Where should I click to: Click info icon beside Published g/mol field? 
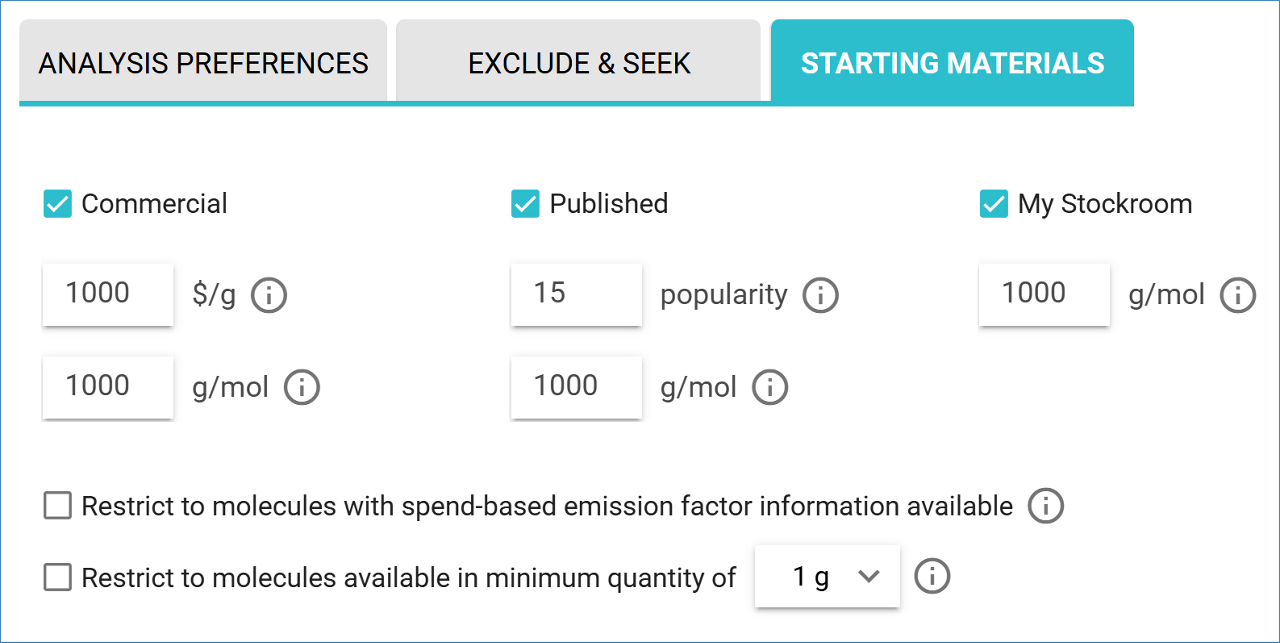[770, 387]
